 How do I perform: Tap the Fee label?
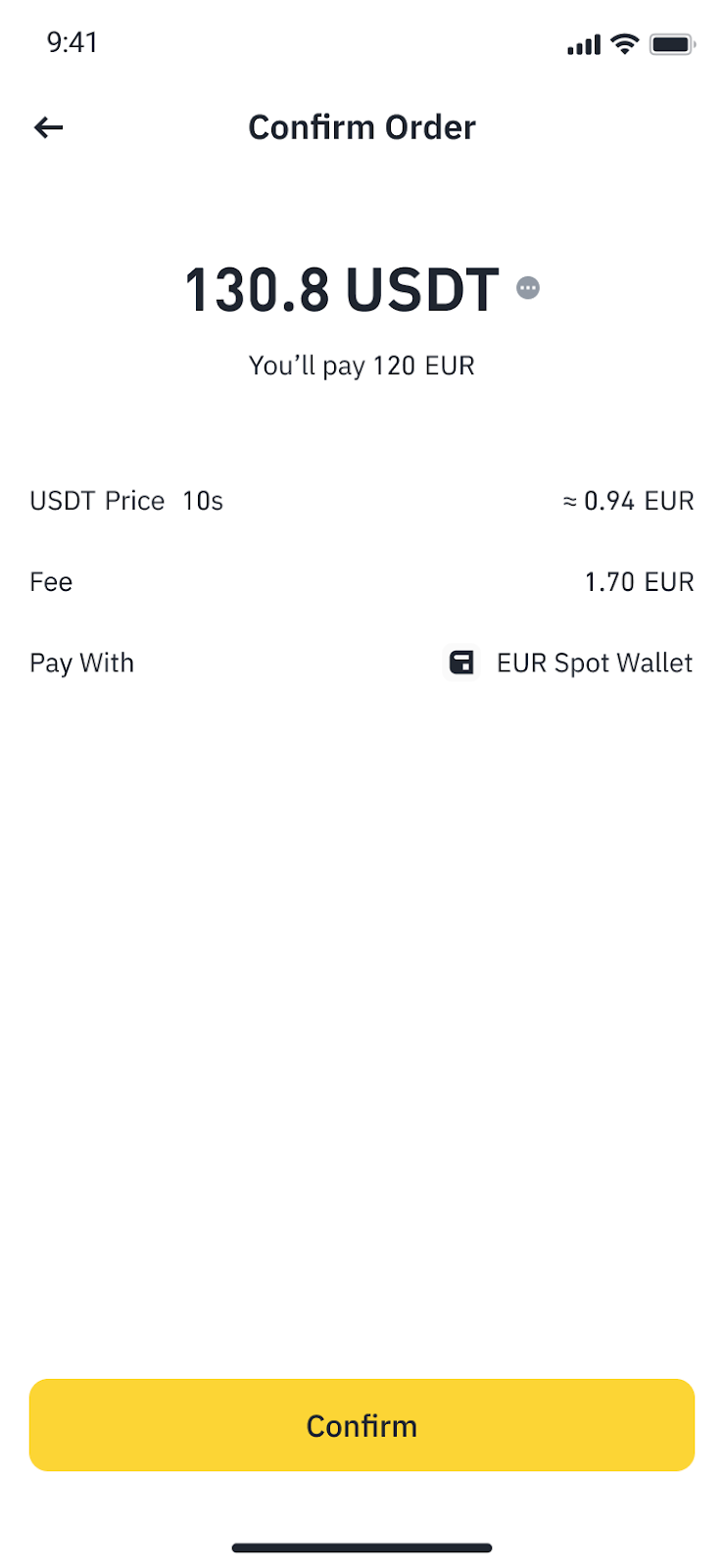click(x=51, y=582)
